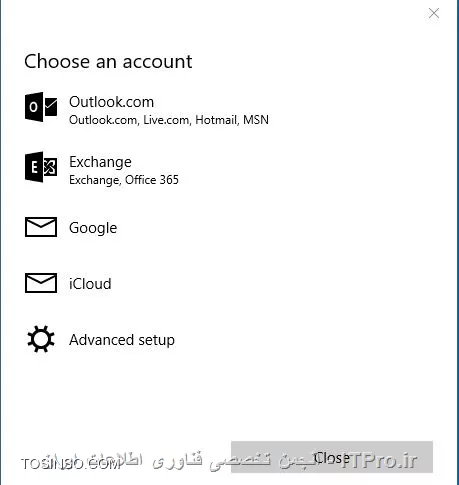Image resolution: width=459 pixels, height=485 pixels.
Task: Click the Close button
Action: click(332, 457)
